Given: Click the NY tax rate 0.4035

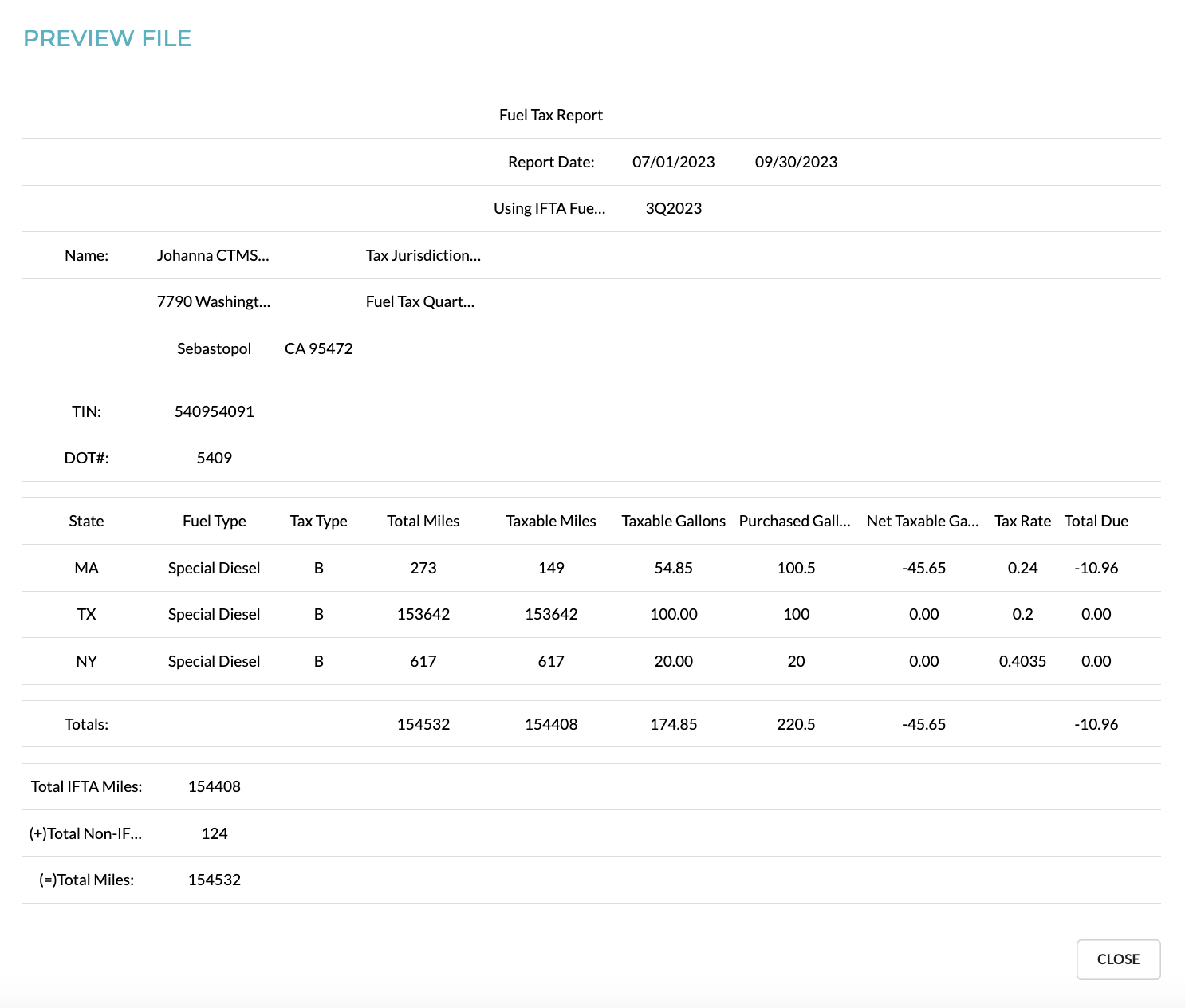Looking at the screenshot, I should [x=1023, y=661].
